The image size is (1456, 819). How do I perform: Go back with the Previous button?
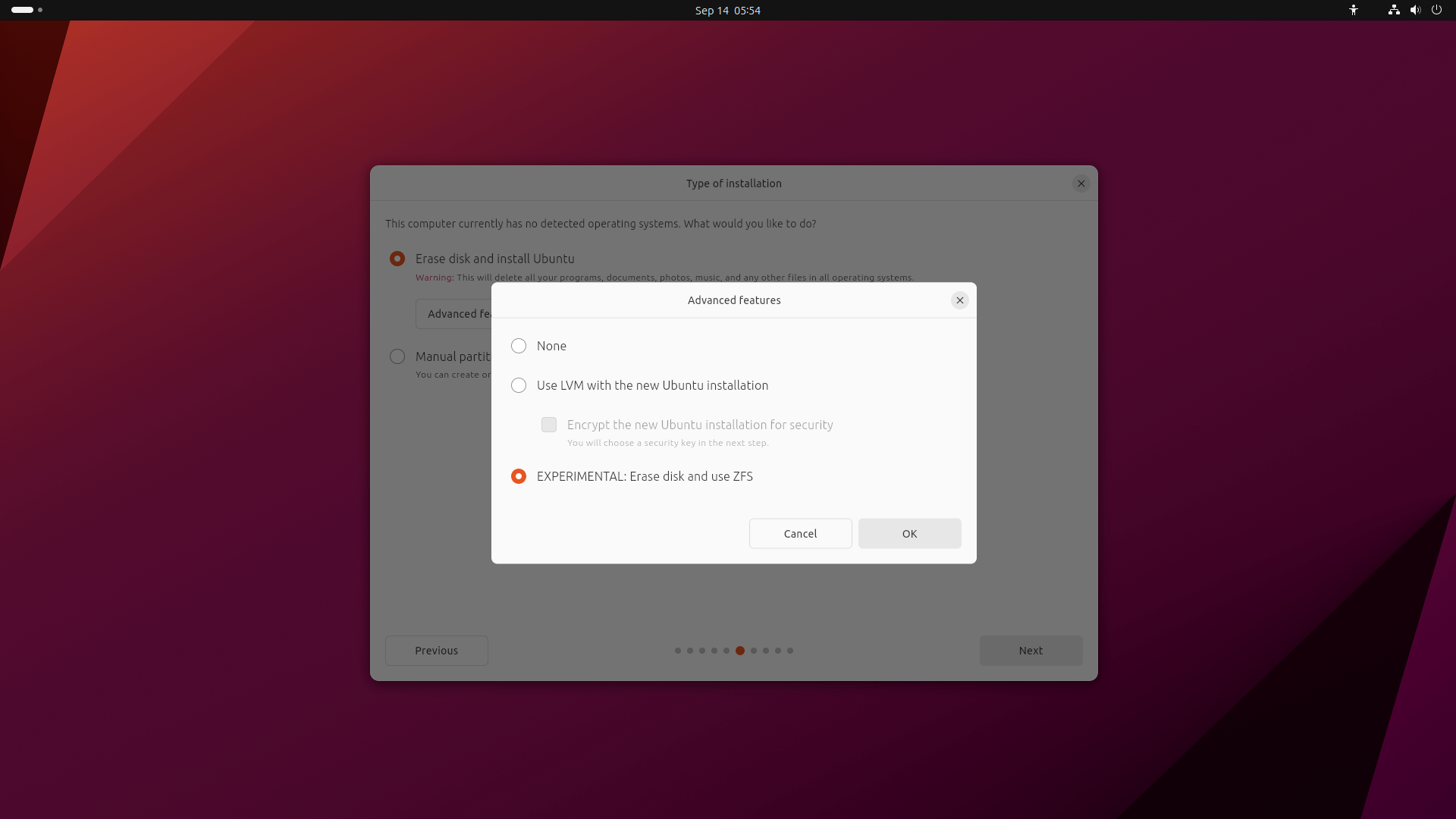click(436, 650)
